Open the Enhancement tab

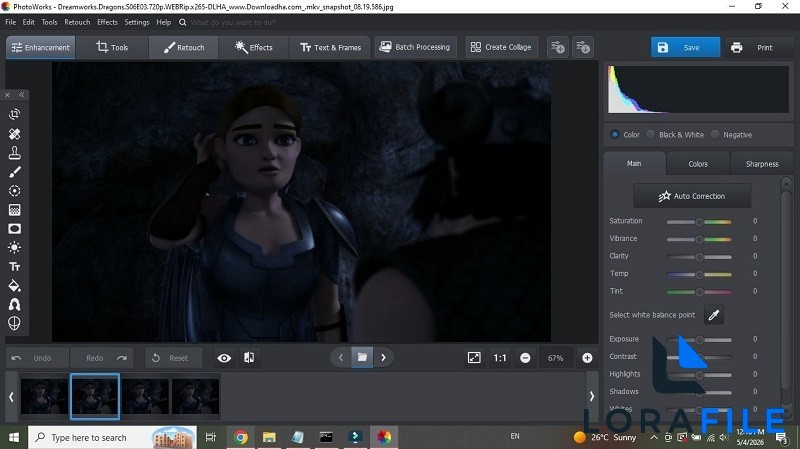click(41, 47)
